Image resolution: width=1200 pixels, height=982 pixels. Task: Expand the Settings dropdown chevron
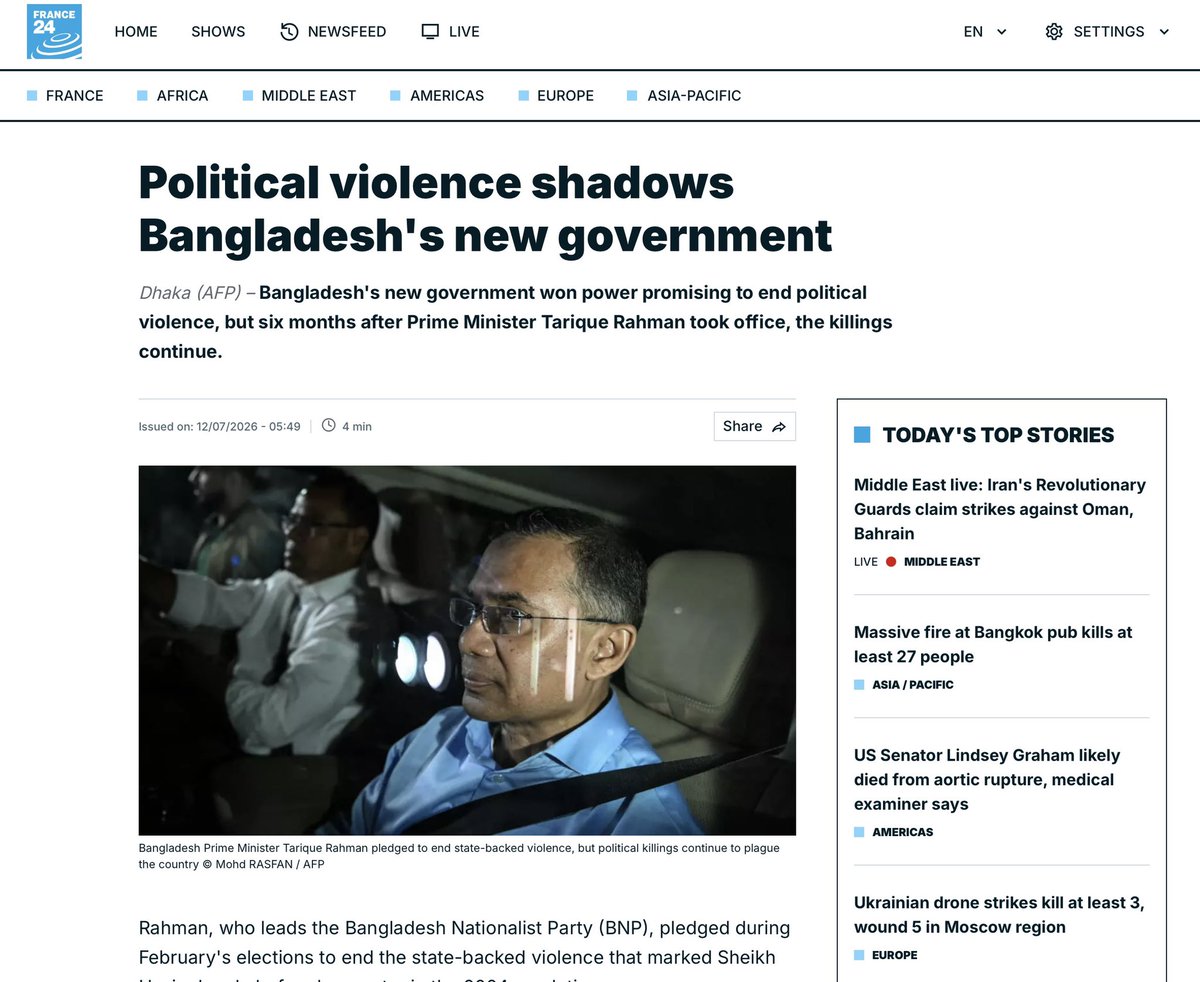[x=1164, y=32]
